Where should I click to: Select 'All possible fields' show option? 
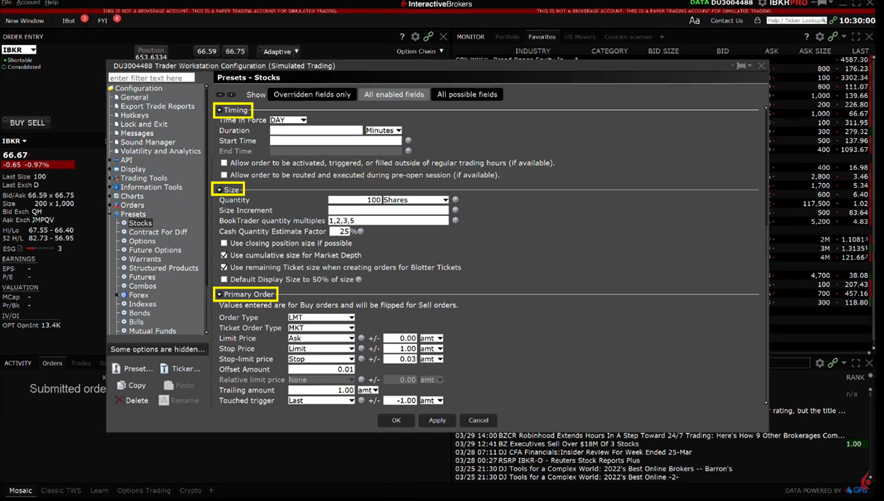tap(466, 95)
